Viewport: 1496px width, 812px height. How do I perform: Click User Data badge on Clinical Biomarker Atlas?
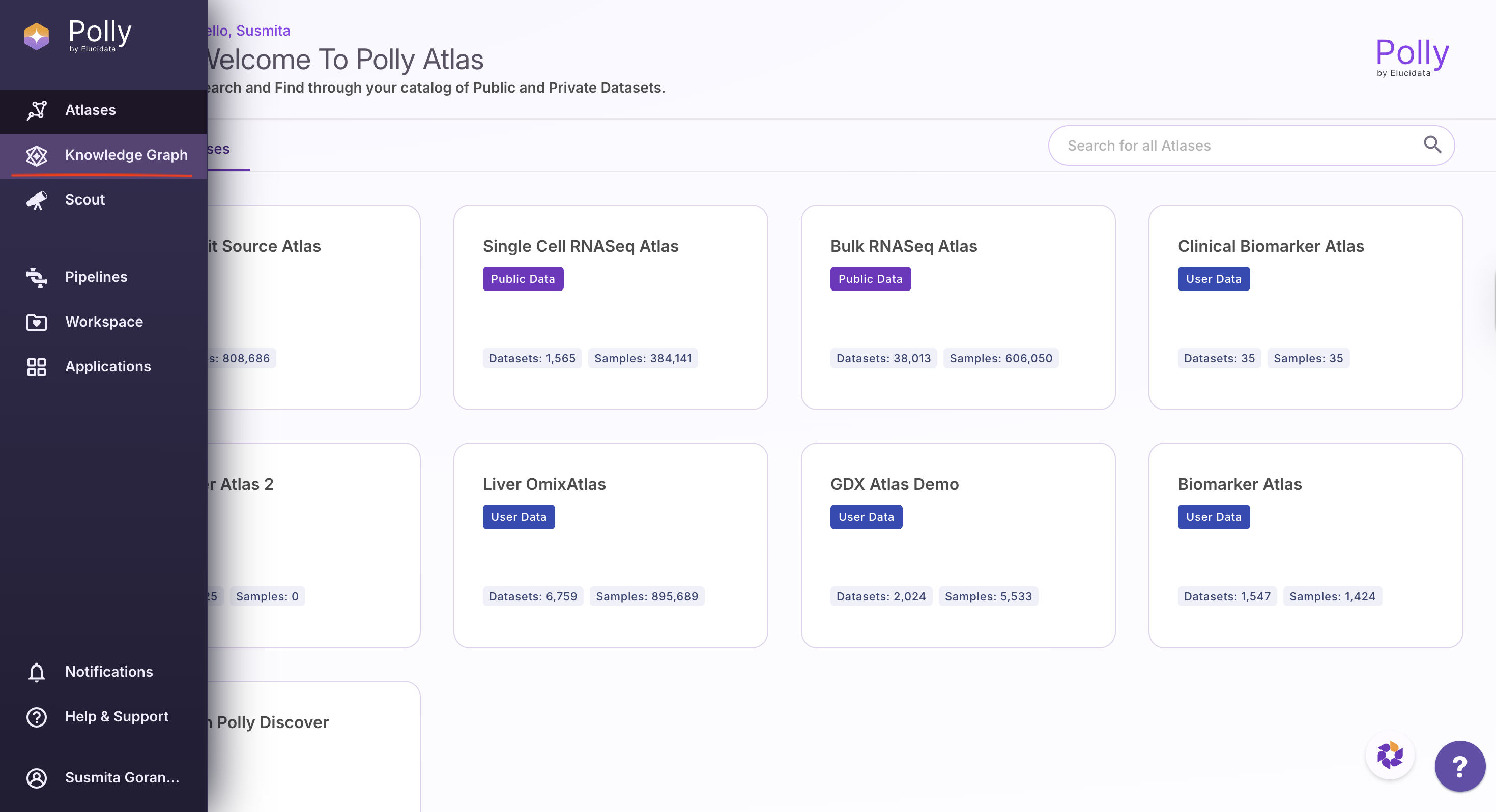point(1213,279)
